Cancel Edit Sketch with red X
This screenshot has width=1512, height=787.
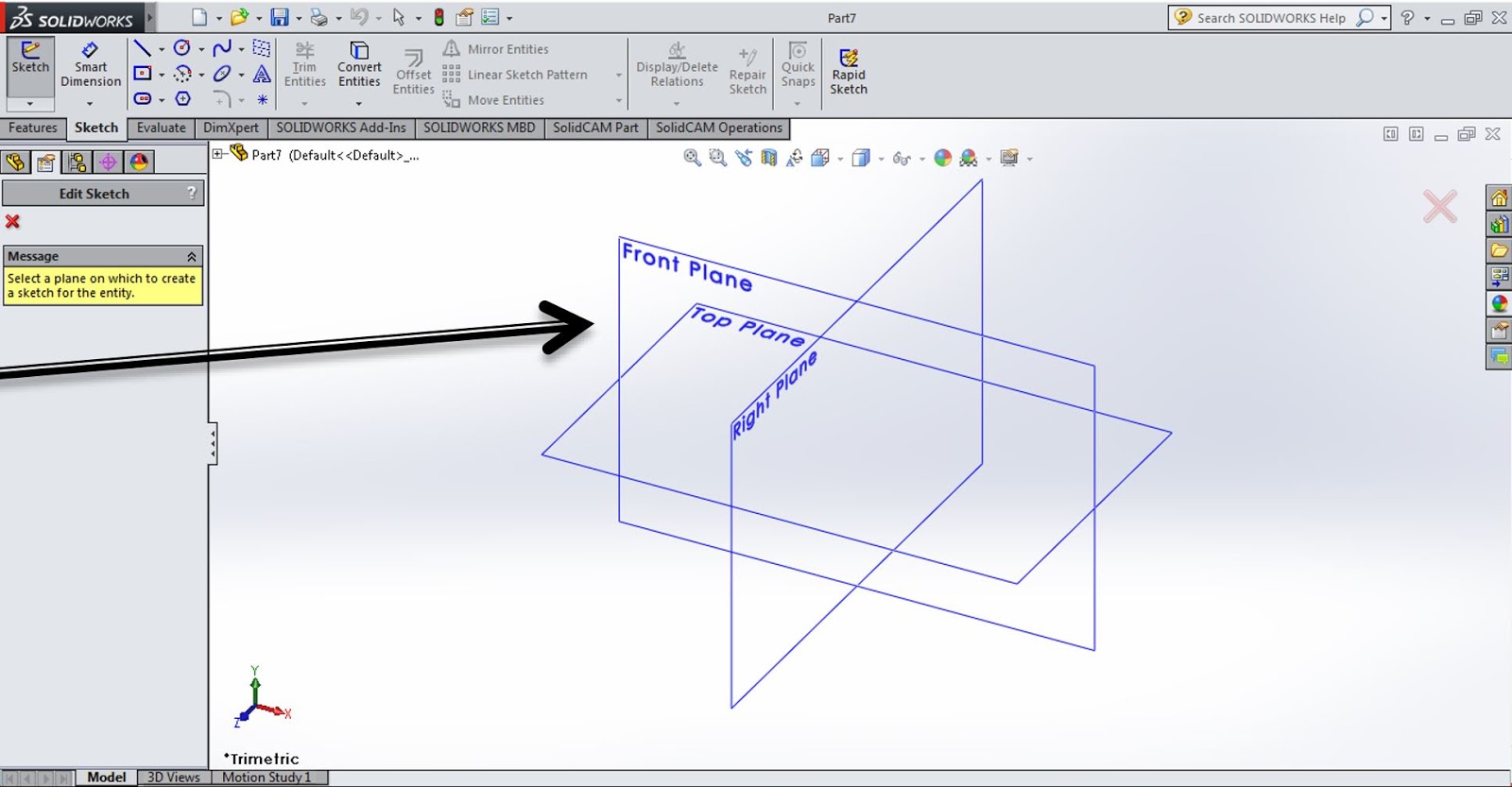point(12,221)
